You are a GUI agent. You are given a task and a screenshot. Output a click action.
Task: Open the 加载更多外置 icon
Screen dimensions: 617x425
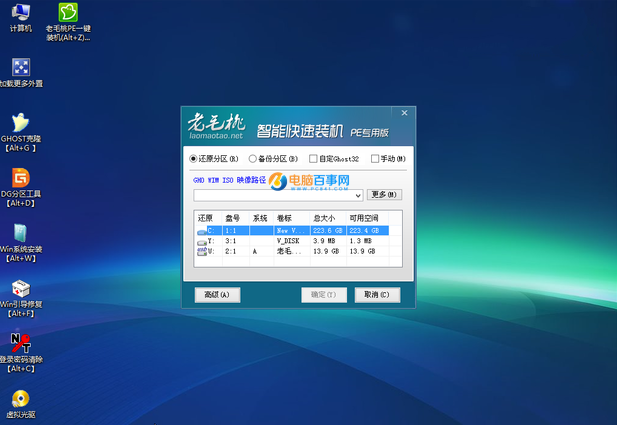coord(21,68)
